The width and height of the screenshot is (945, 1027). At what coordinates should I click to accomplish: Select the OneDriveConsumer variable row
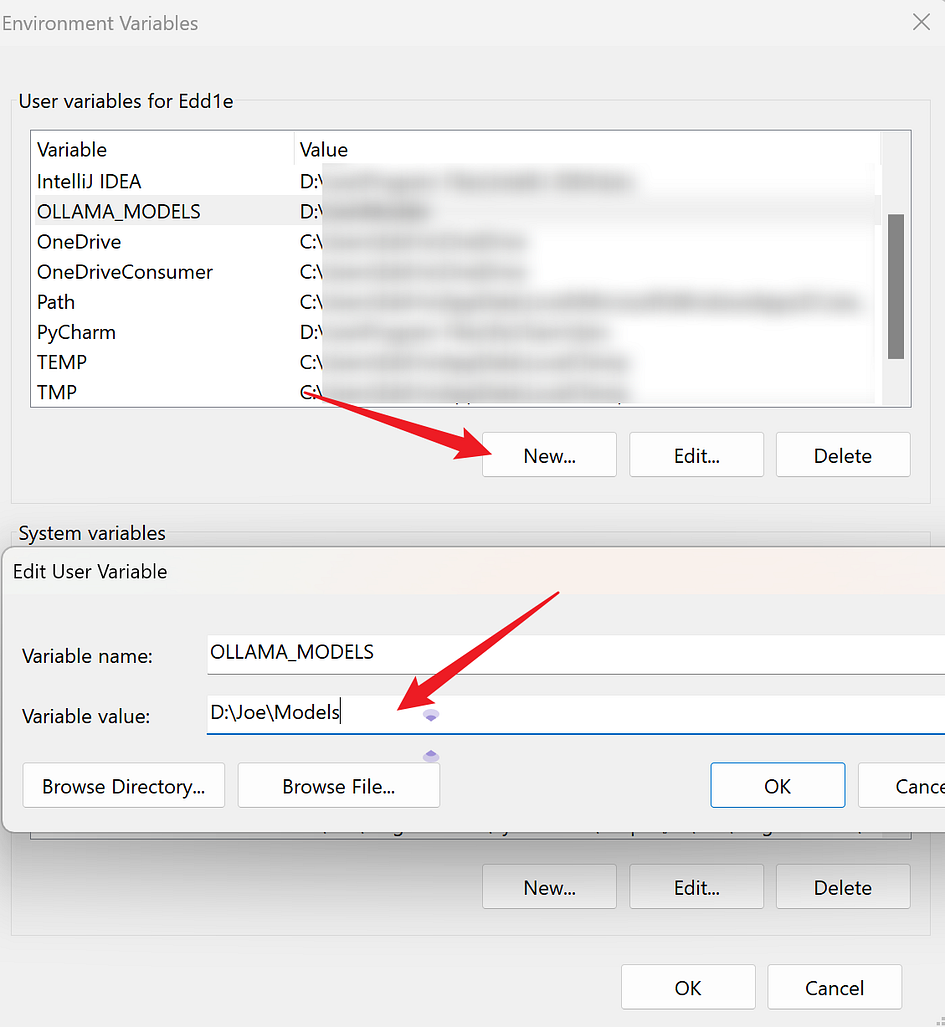pyautogui.click(x=457, y=271)
